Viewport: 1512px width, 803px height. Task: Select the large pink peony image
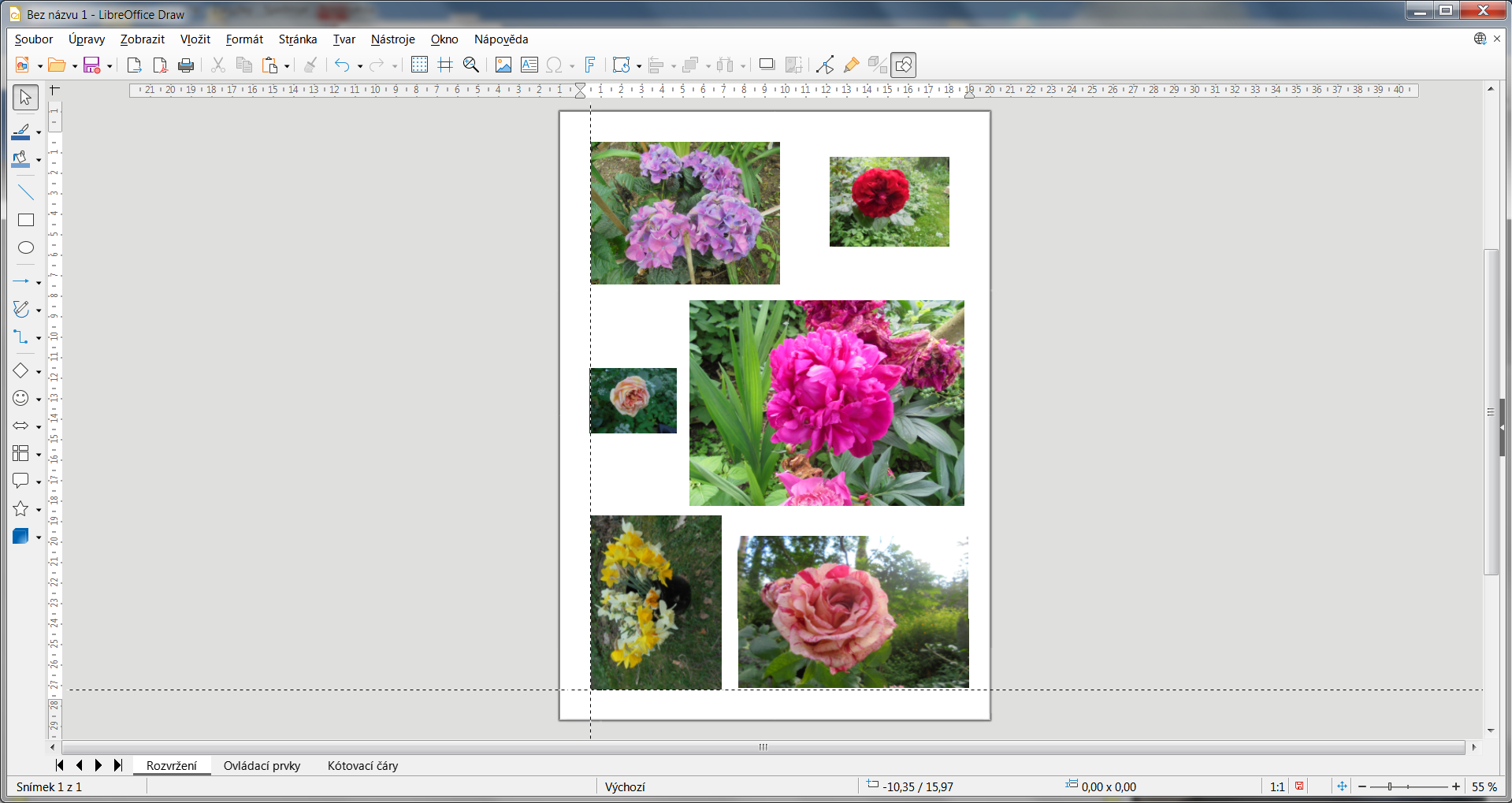(827, 403)
